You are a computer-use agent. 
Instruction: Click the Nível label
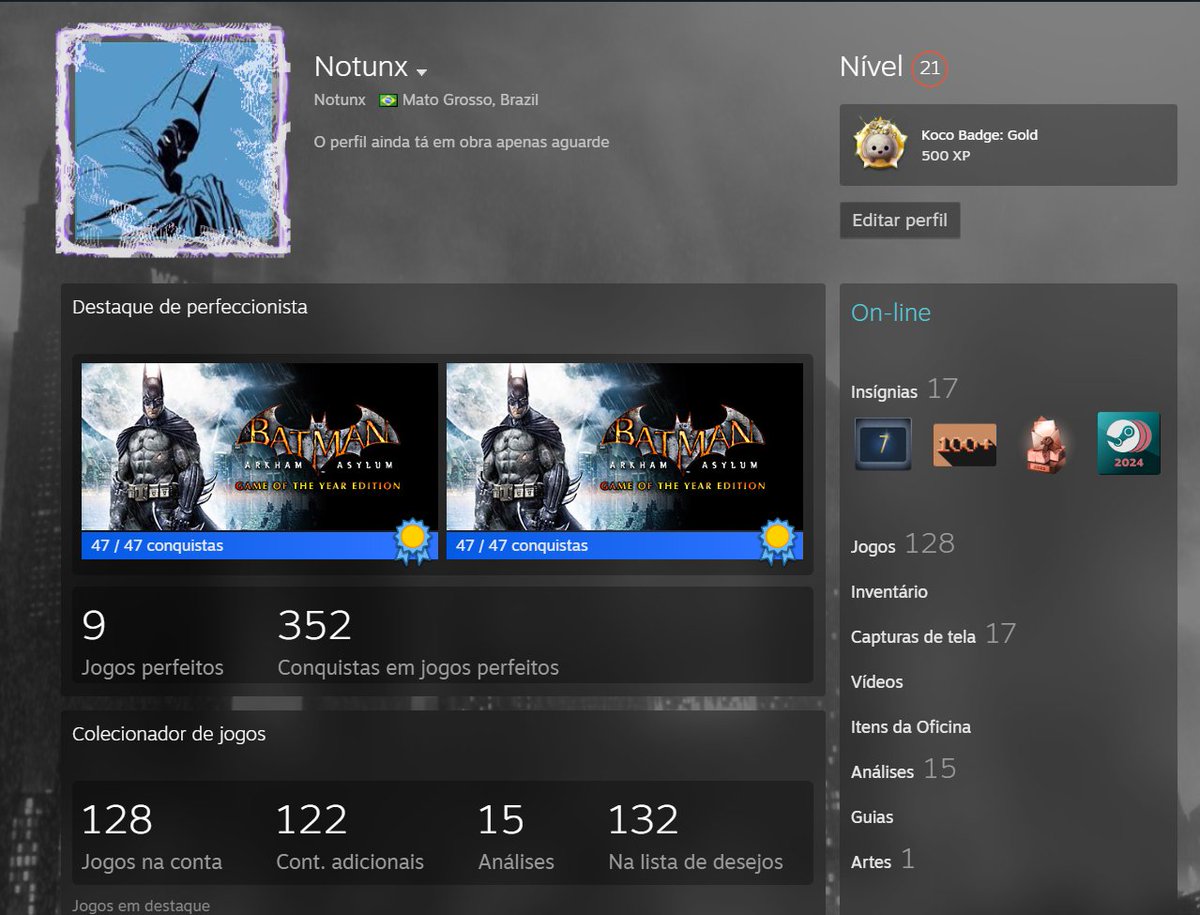tap(871, 67)
